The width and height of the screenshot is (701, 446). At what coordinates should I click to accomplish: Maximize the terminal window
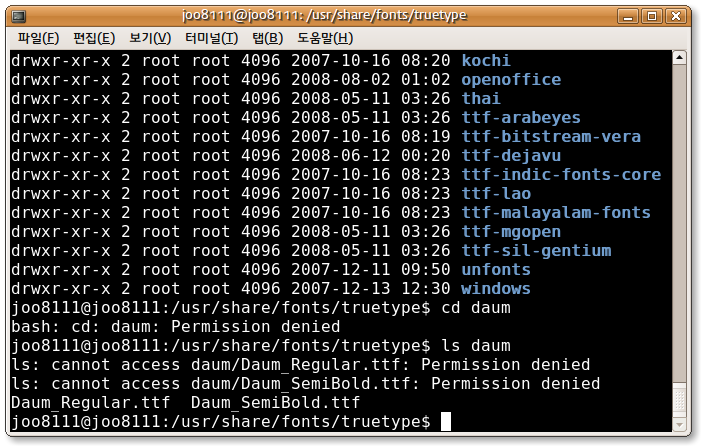pos(652,17)
